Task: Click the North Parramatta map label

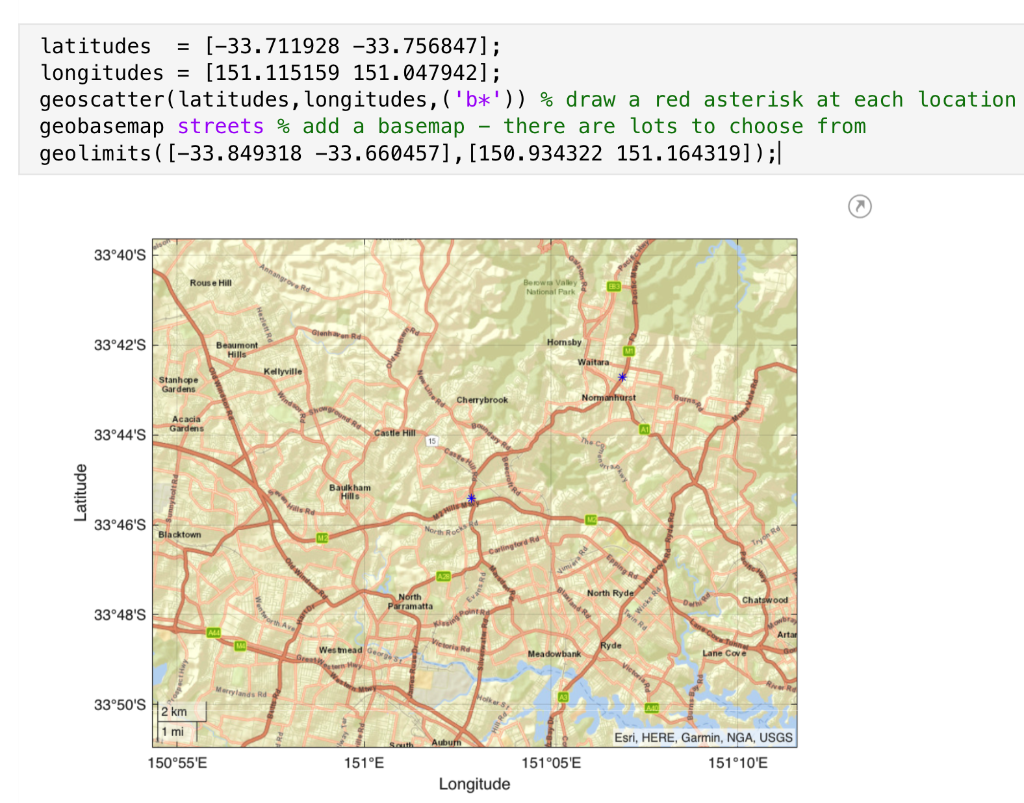Action: tap(410, 601)
